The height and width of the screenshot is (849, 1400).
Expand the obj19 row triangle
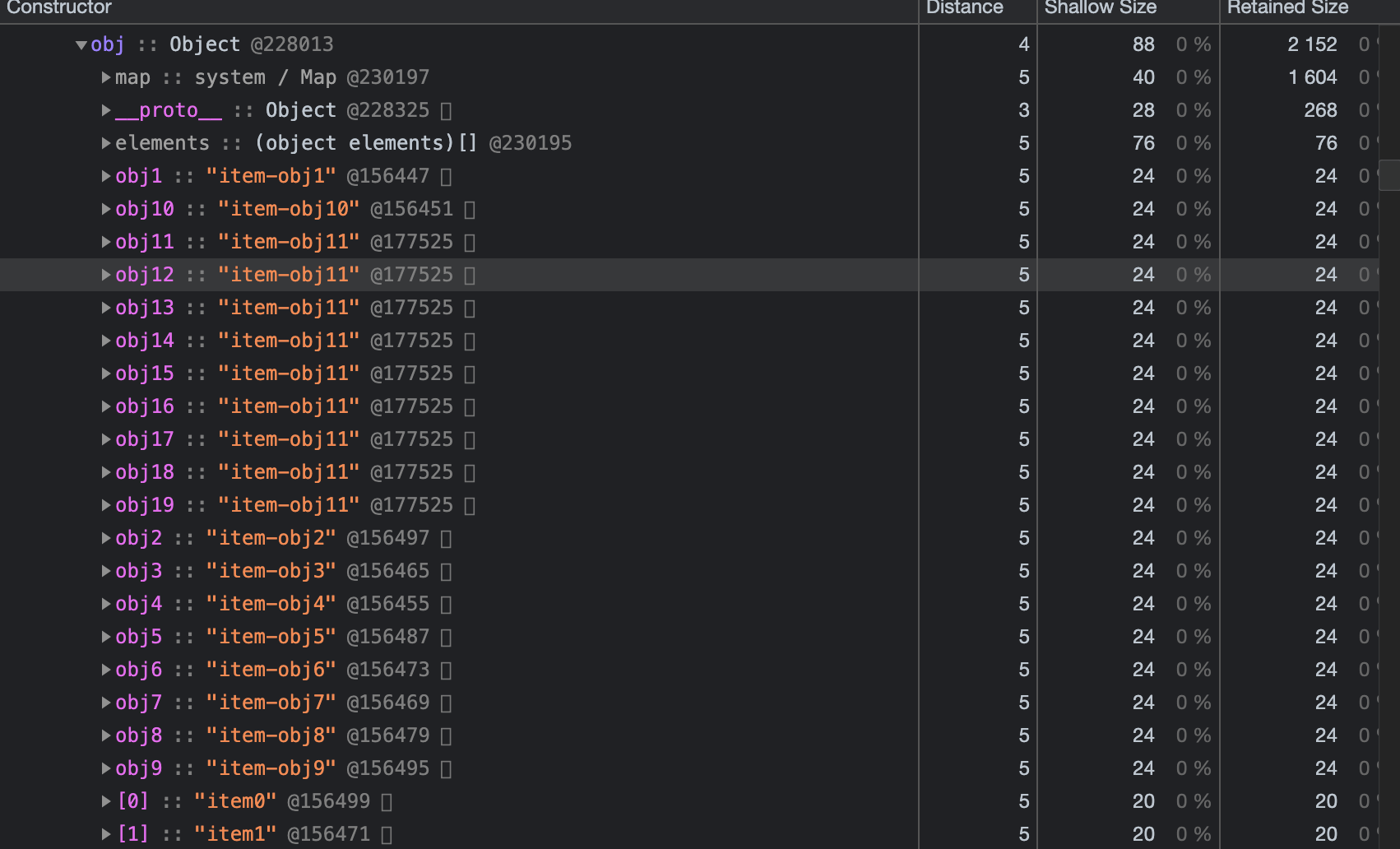pos(106,505)
